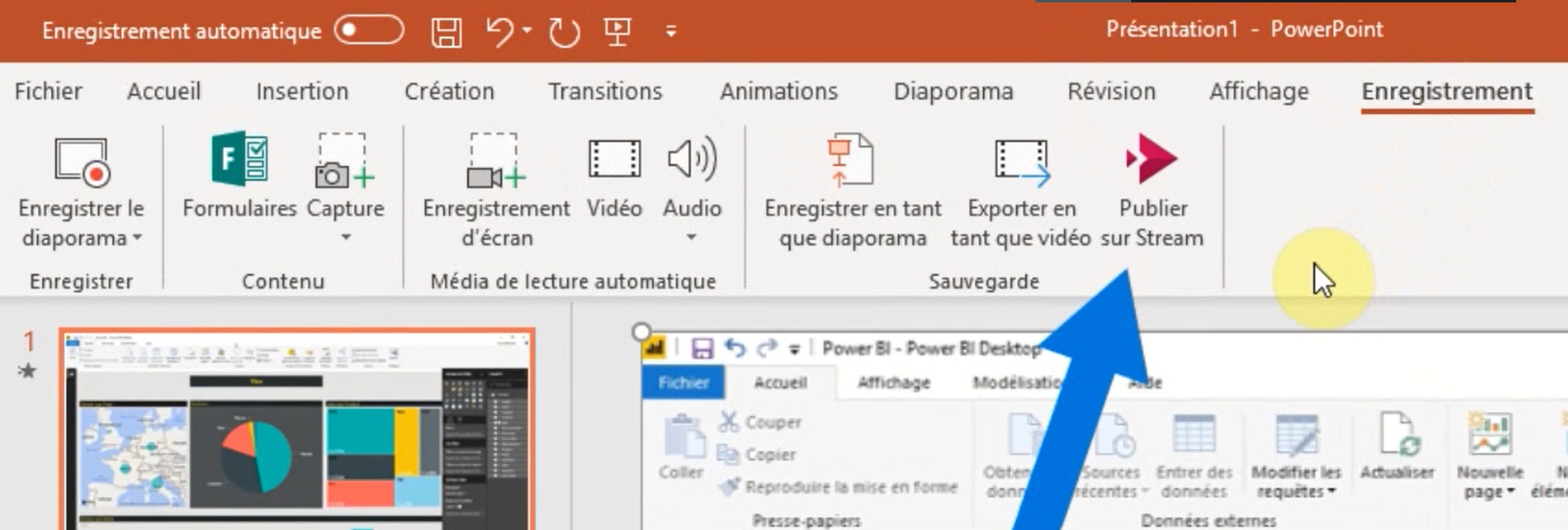Expand Enregistrer le diaporama dropdown arrow
Viewport: 1568px width, 530px height.
[x=138, y=238]
